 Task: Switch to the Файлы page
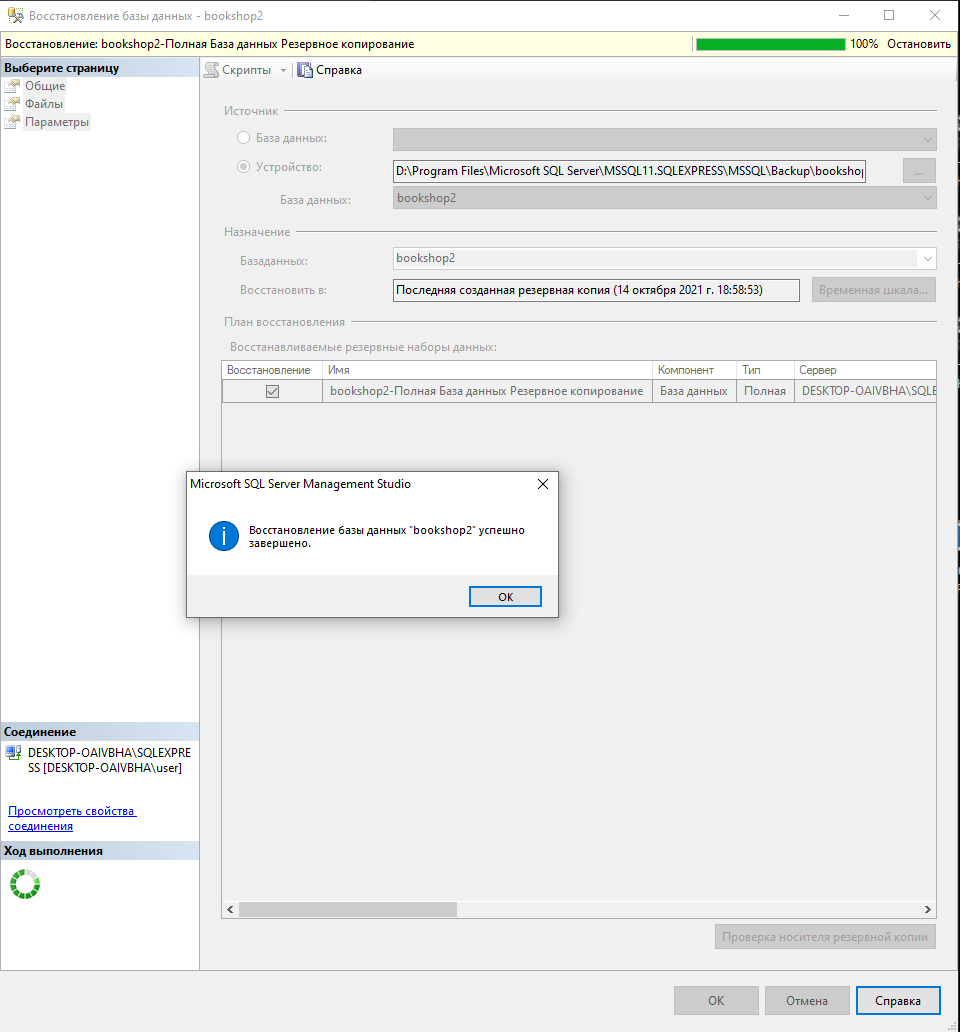point(44,104)
